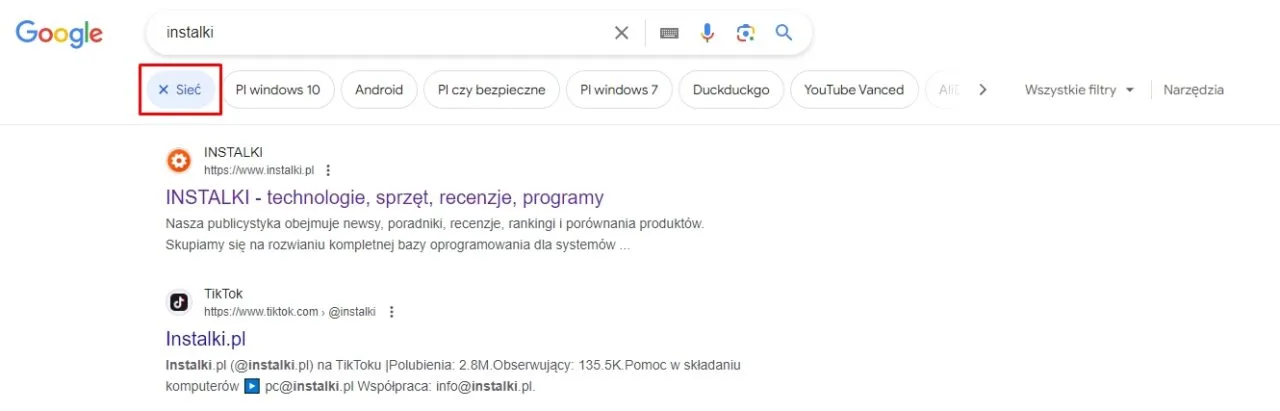
Task: Click the TikTok result favicon
Action: [x=178, y=302]
